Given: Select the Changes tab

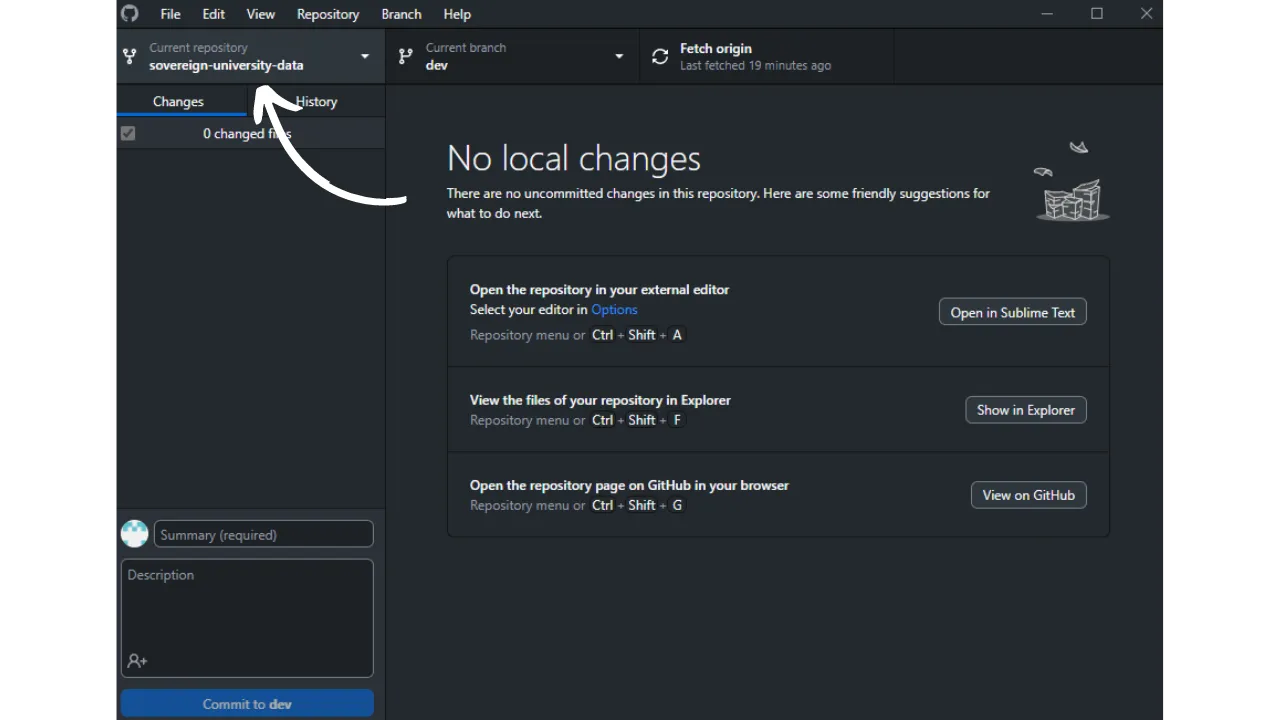Looking at the screenshot, I should point(178,102).
